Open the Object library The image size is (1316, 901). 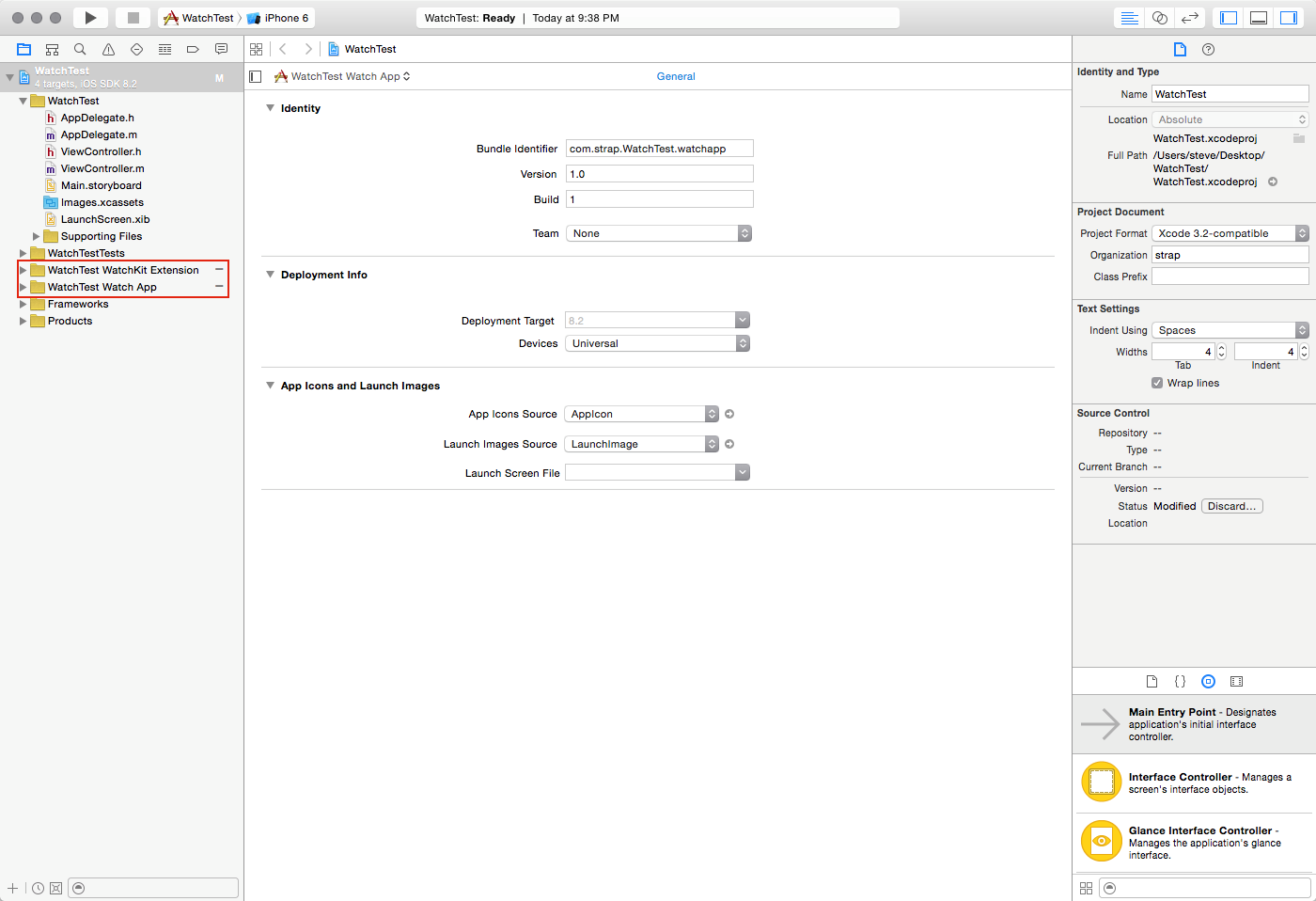1208,681
